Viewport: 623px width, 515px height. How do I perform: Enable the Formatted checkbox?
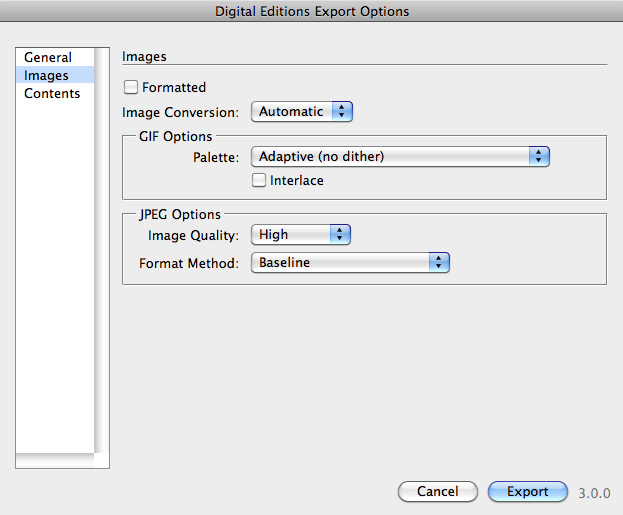(x=131, y=88)
